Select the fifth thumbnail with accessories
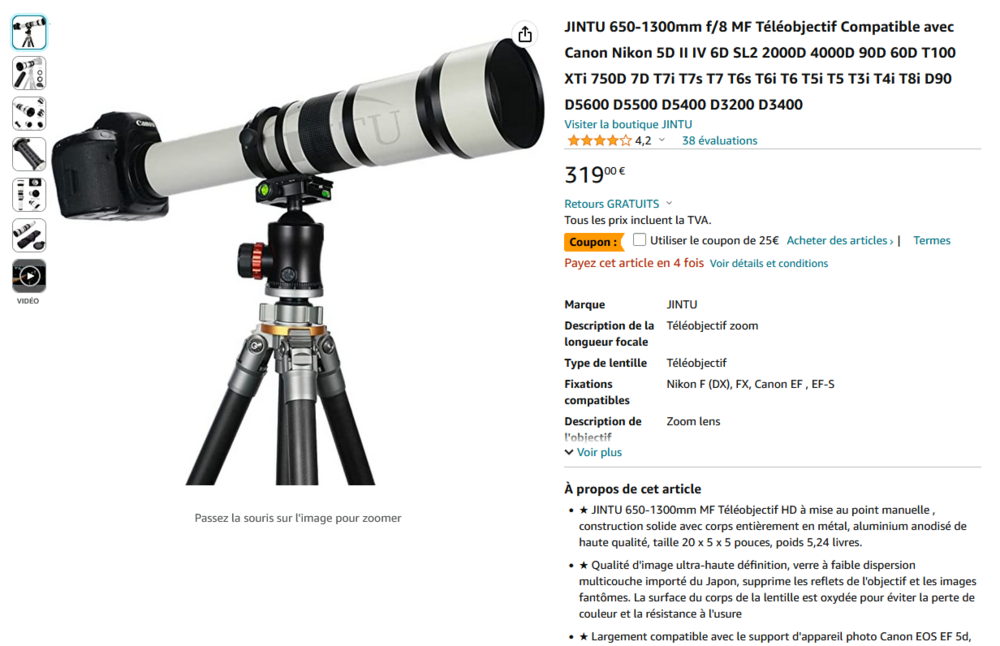Image resolution: width=1000 pixels, height=646 pixels. pos(29,195)
